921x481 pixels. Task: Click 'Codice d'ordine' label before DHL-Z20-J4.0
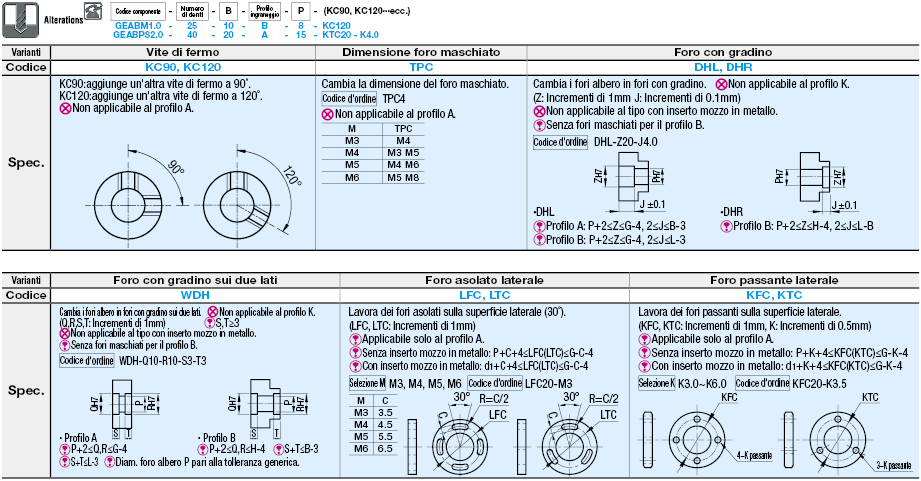(560, 142)
